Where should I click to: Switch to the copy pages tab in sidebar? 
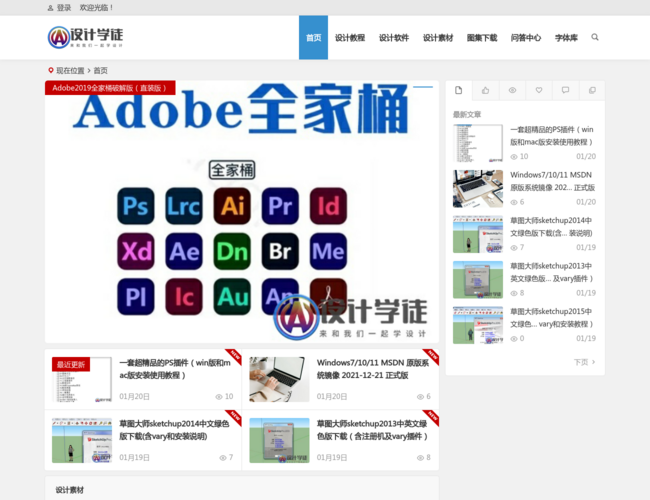click(592, 90)
